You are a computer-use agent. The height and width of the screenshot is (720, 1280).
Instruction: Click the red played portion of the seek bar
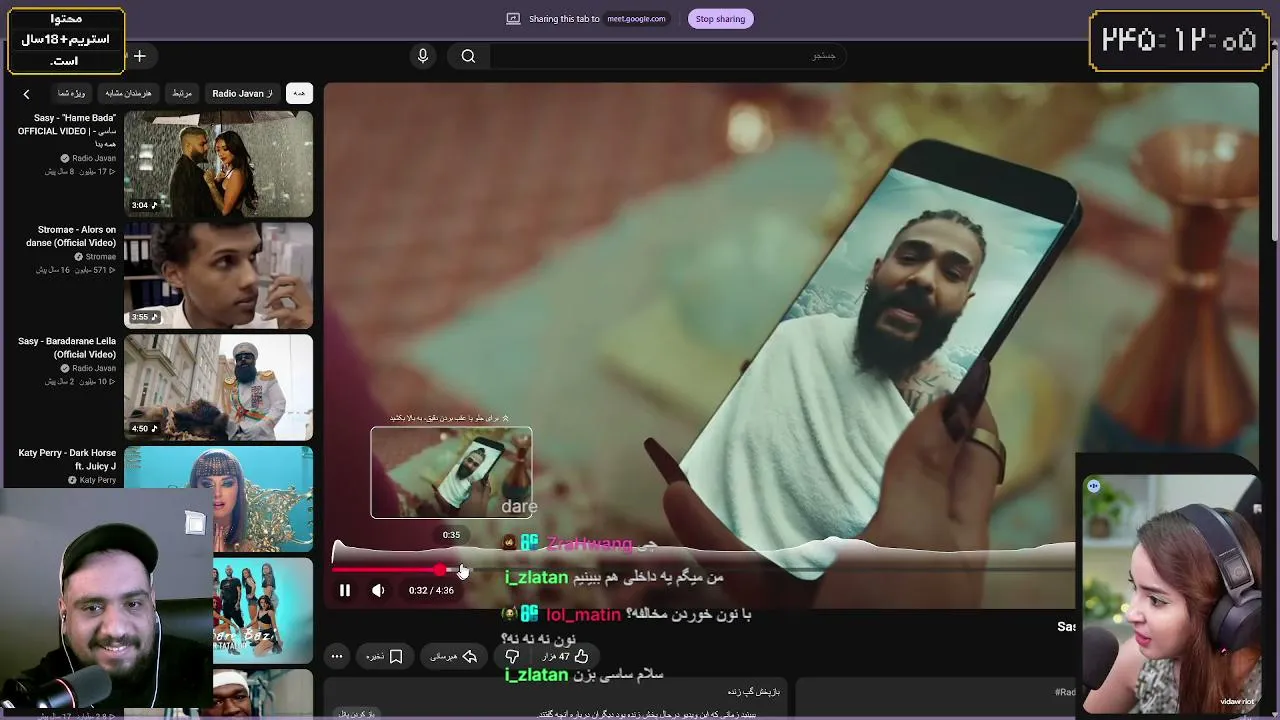click(x=385, y=570)
